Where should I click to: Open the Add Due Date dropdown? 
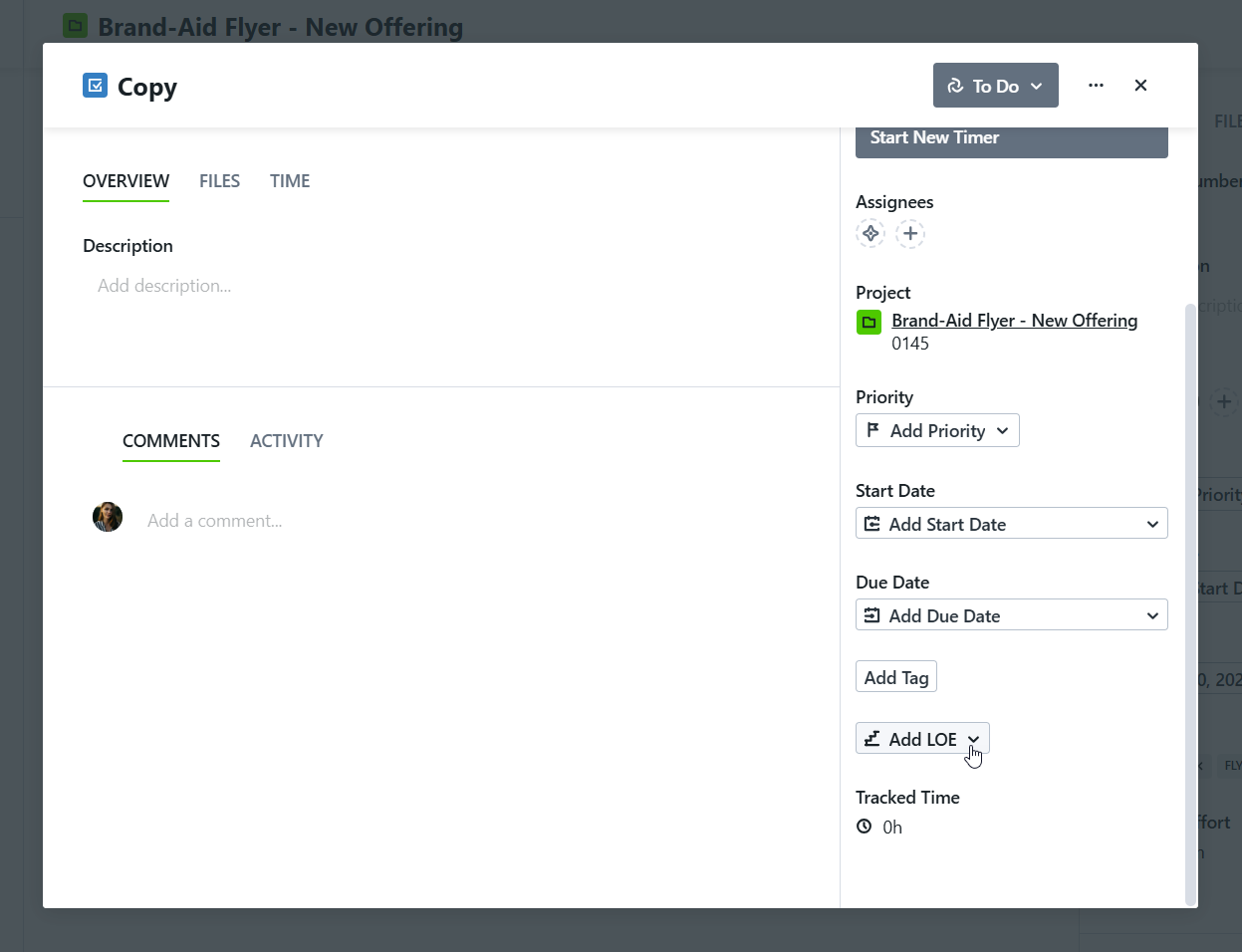[1011, 615]
